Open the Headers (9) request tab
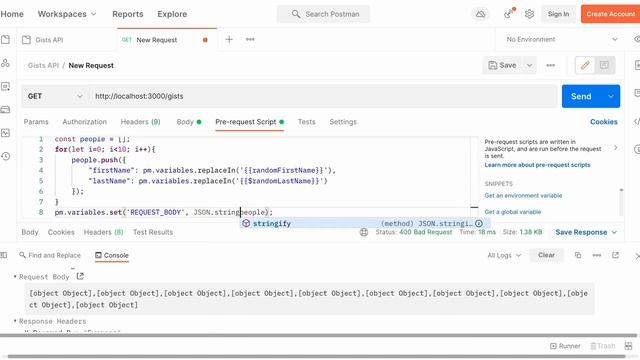This screenshot has width=640, height=360. 140,122
